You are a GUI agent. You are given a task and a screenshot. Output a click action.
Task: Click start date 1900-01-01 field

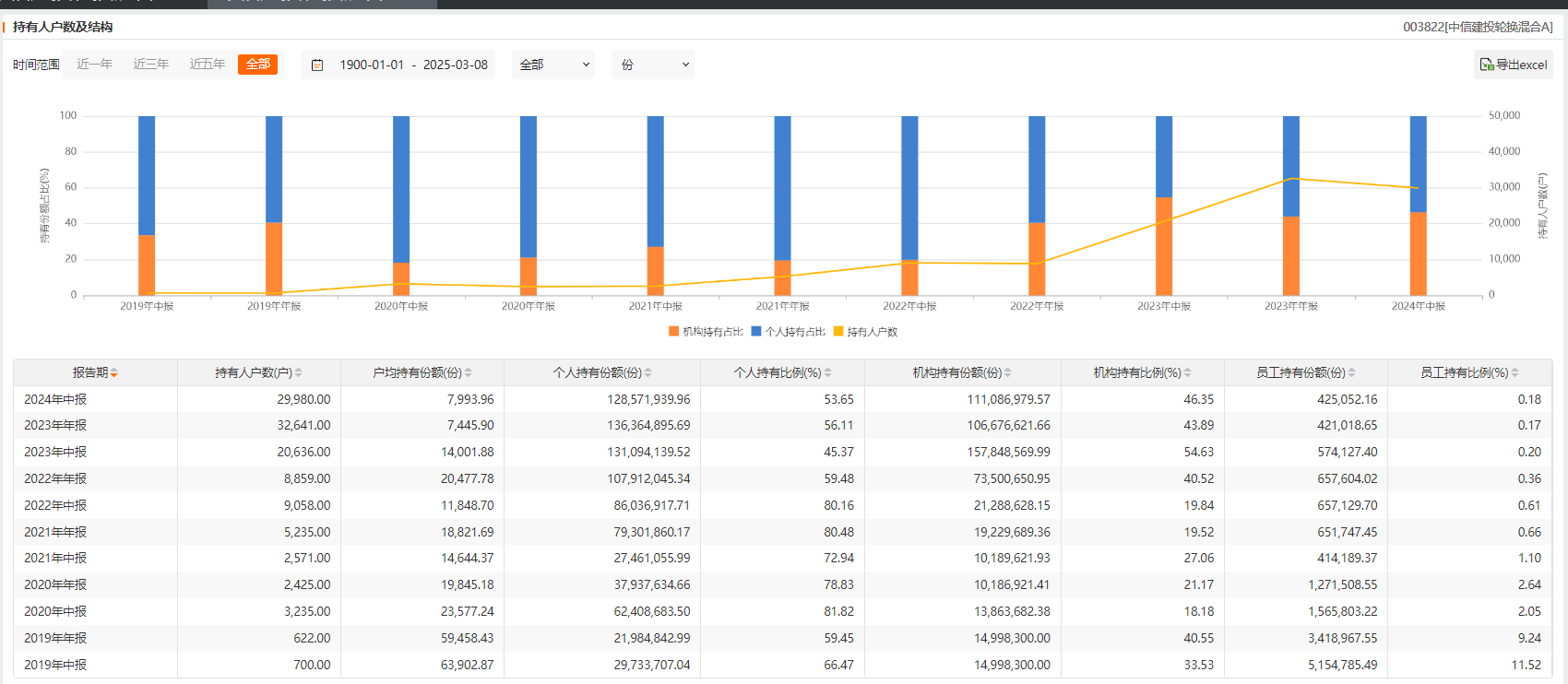coord(372,65)
